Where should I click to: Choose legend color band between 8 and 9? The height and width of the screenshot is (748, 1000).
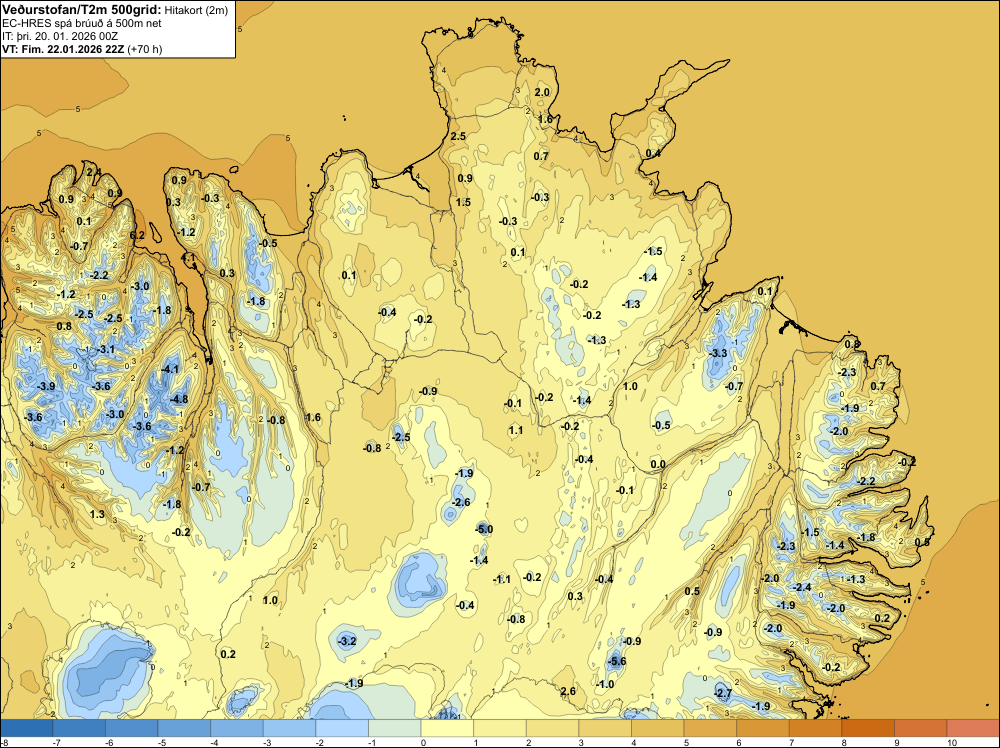coord(868,728)
